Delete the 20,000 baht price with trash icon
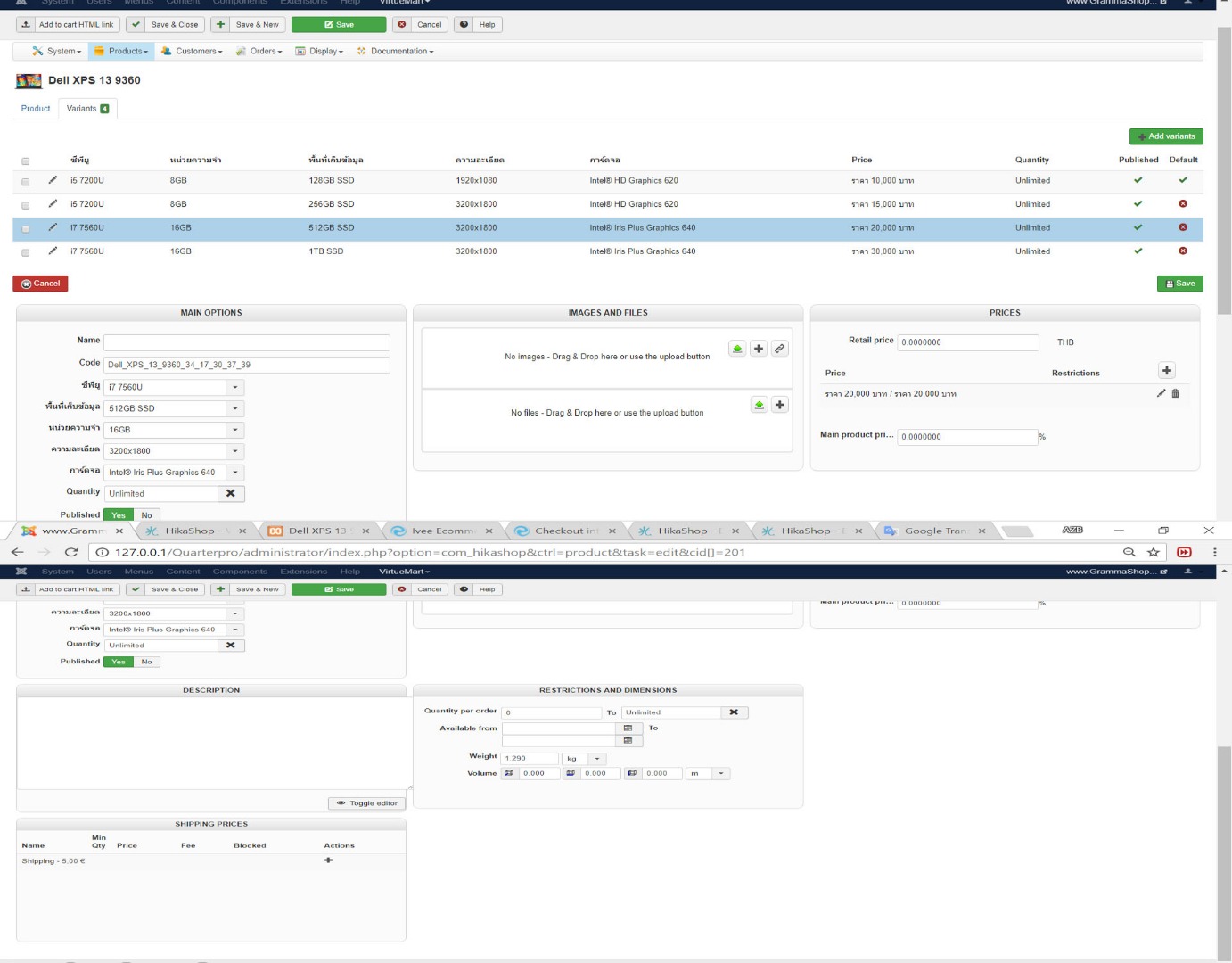Image resolution: width=1232 pixels, height=963 pixels. 1175,393
